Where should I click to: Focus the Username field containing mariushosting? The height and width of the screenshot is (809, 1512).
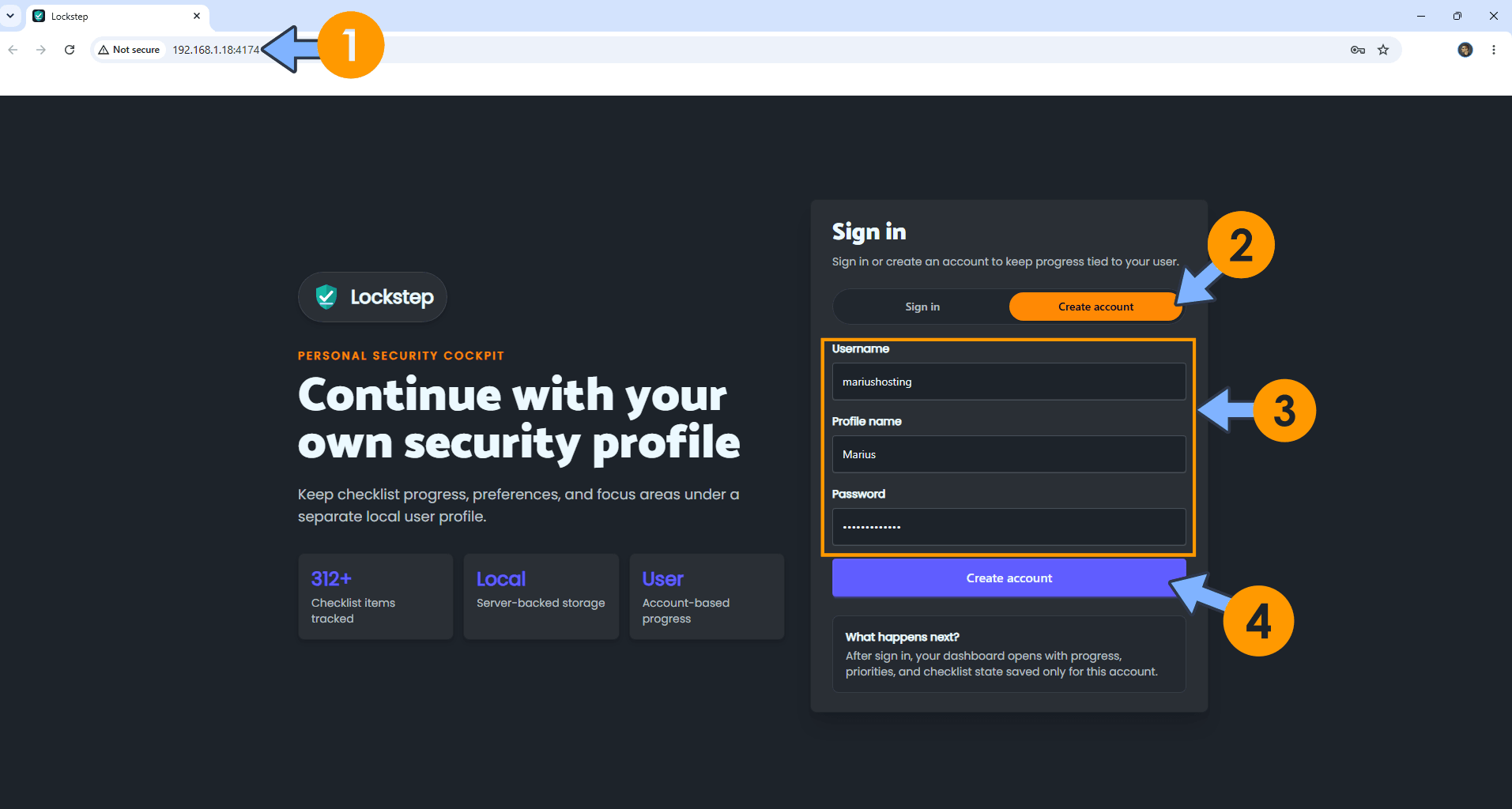(x=1009, y=382)
